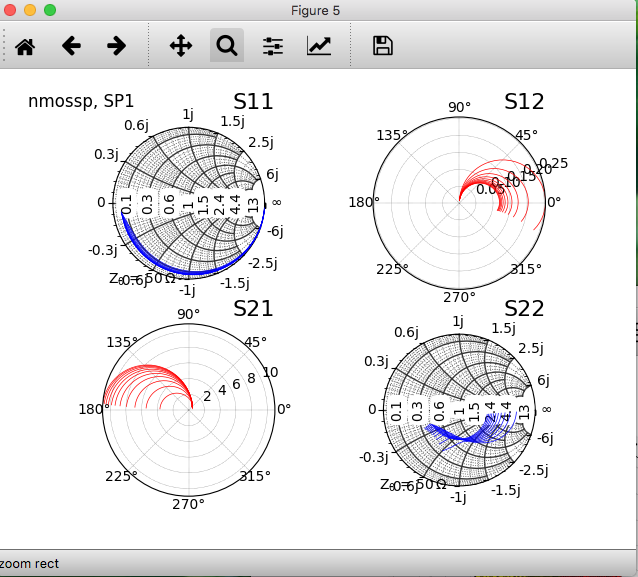Click the 315° label on S12 plot
This screenshot has height=577, width=638.
[526, 269]
